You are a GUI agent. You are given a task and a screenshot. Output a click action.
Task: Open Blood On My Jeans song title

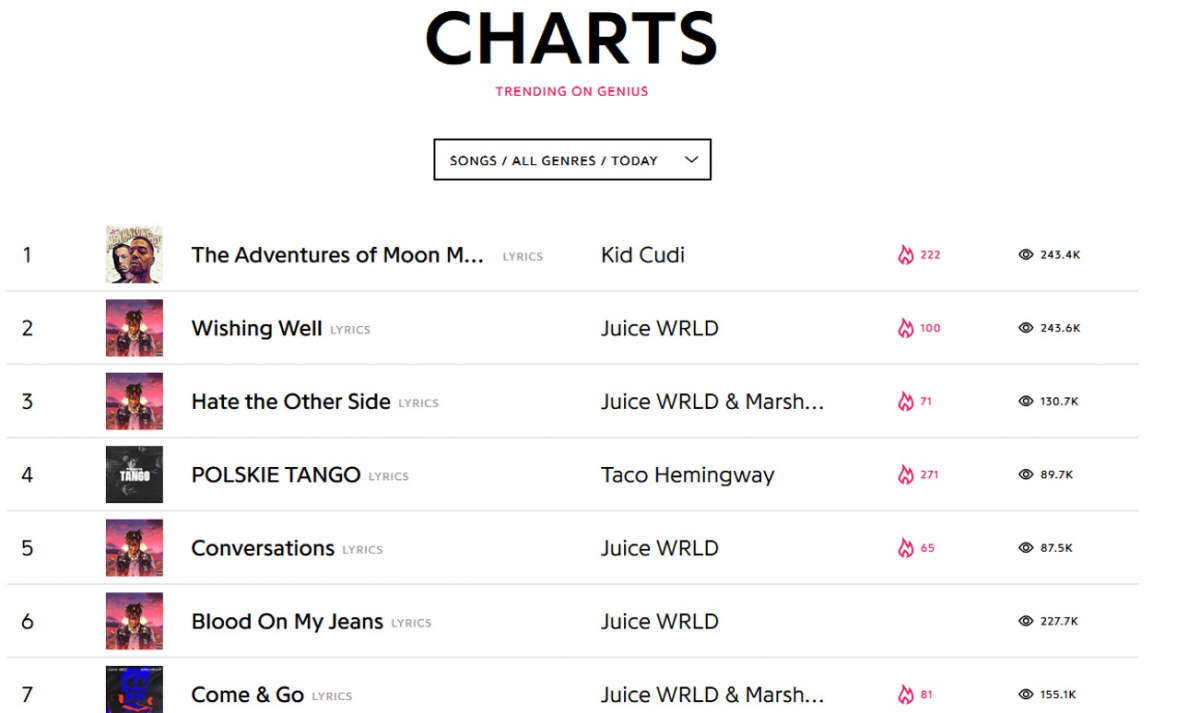click(287, 621)
